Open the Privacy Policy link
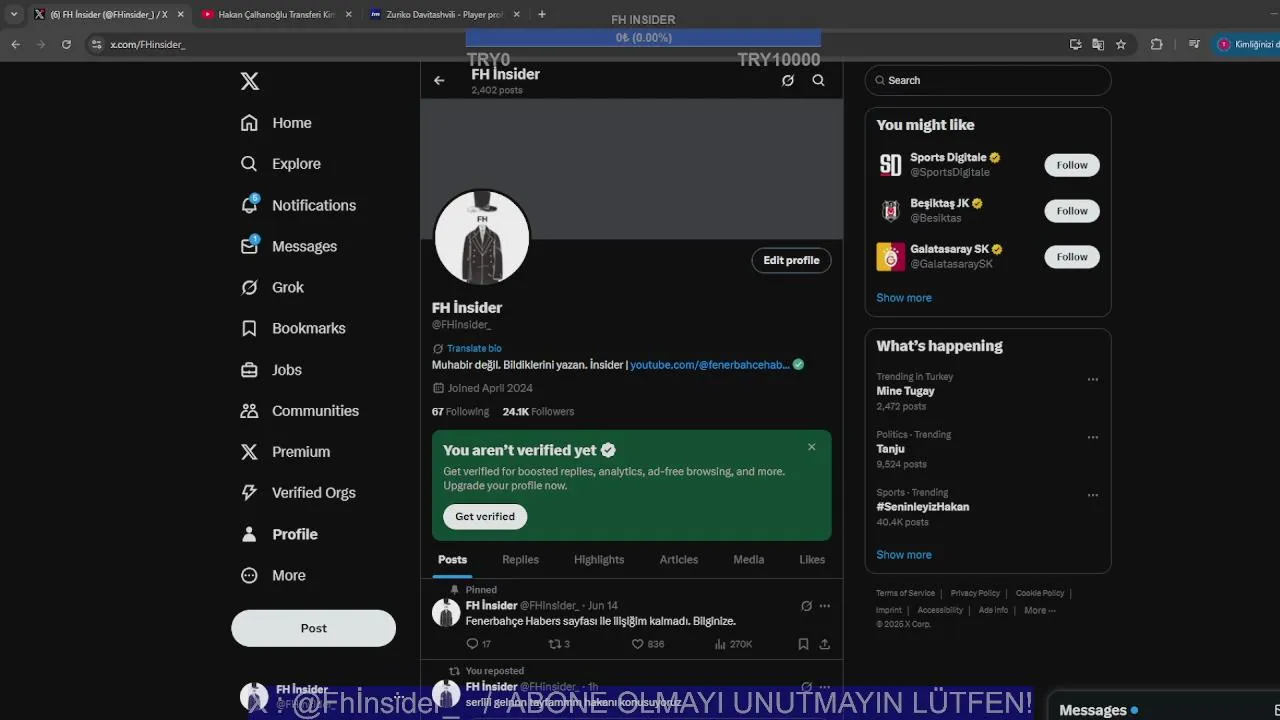Viewport: 1280px width, 720px height. pos(975,593)
